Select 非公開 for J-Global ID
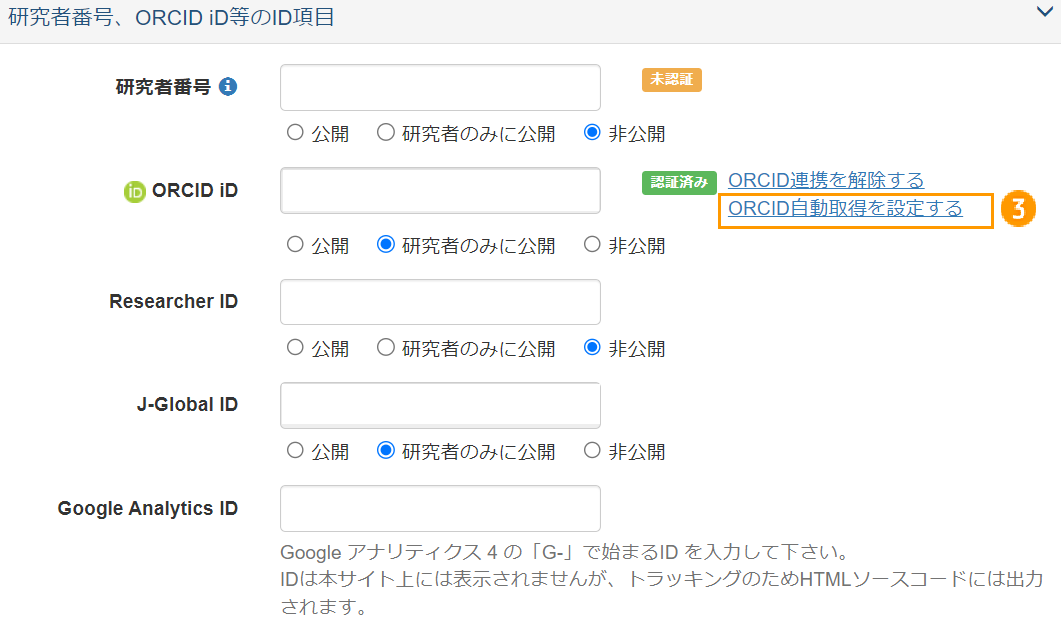This screenshot has width=1061, height=631. 591,452
